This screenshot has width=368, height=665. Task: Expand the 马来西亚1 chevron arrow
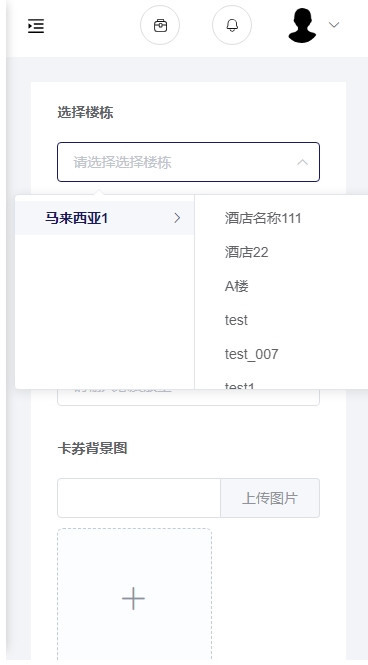[177, 218]
